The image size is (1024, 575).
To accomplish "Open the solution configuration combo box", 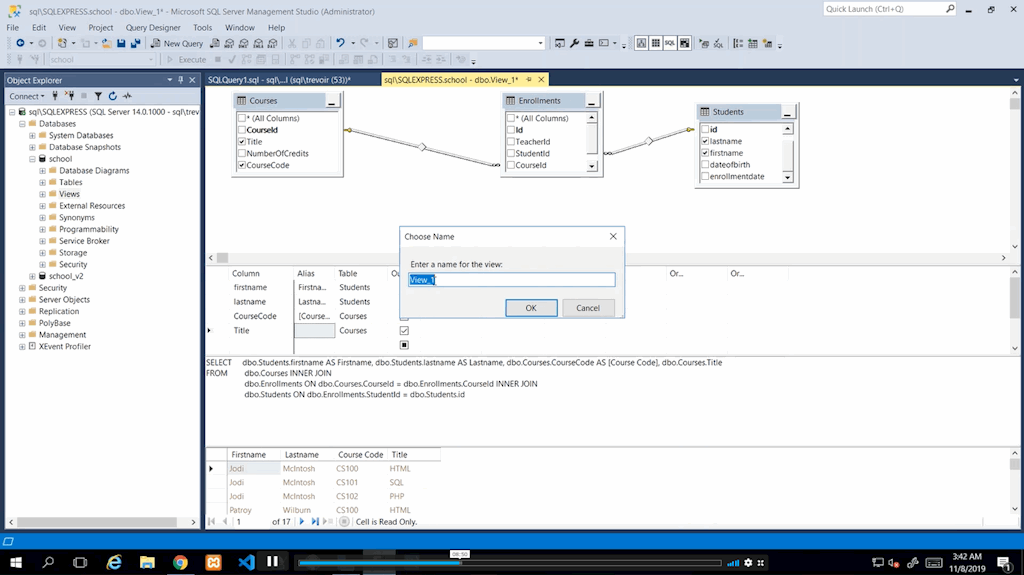I will coord(484,43).
